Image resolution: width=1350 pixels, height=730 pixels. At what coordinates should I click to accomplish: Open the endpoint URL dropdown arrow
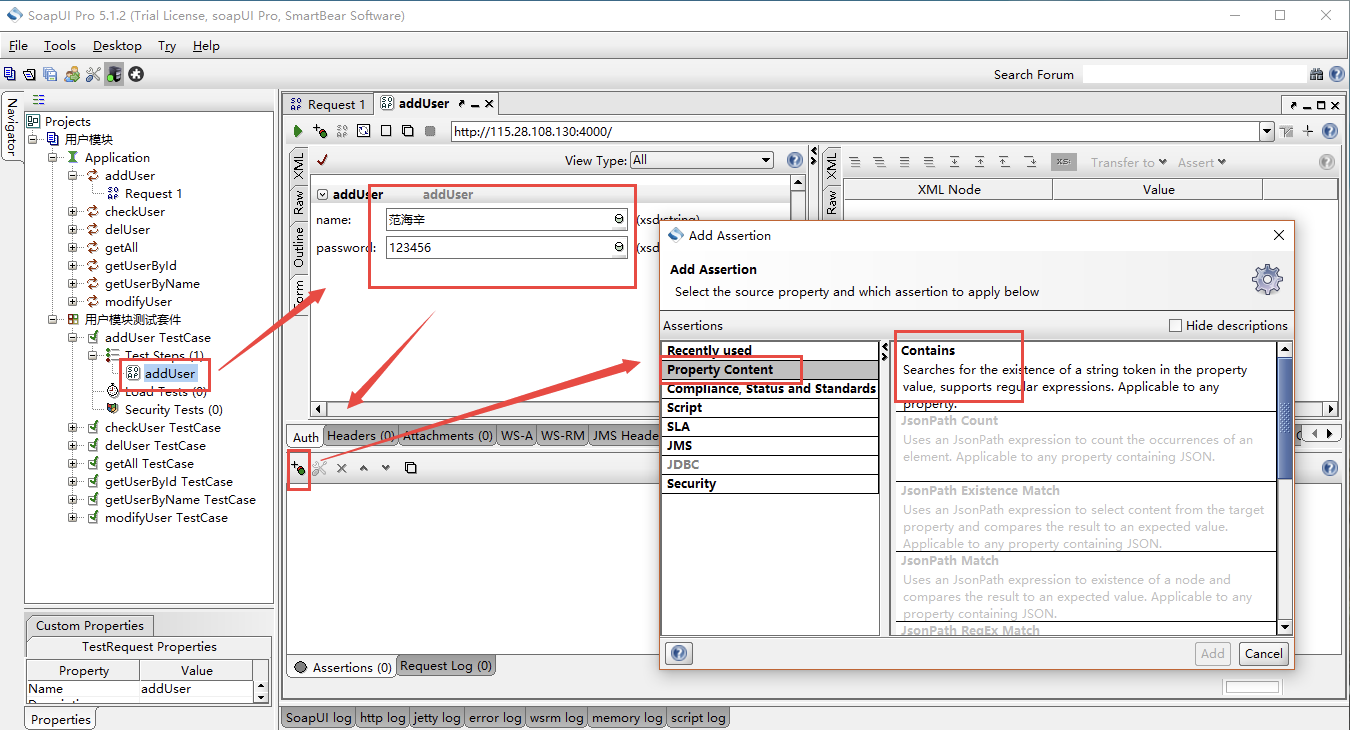[x=1267, y=131]
